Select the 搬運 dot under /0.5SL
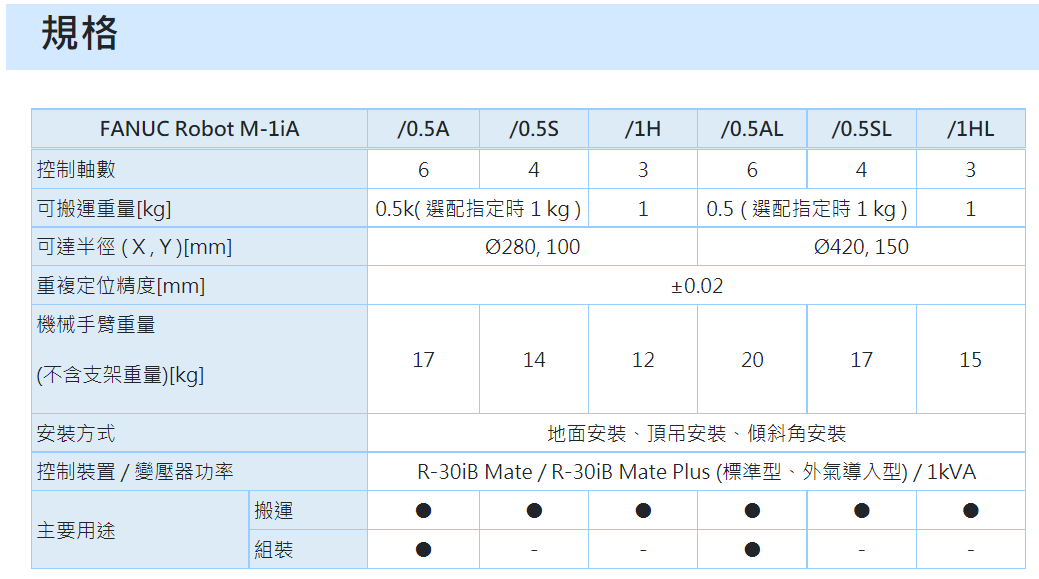1039x579 pixels. (861, 511)
